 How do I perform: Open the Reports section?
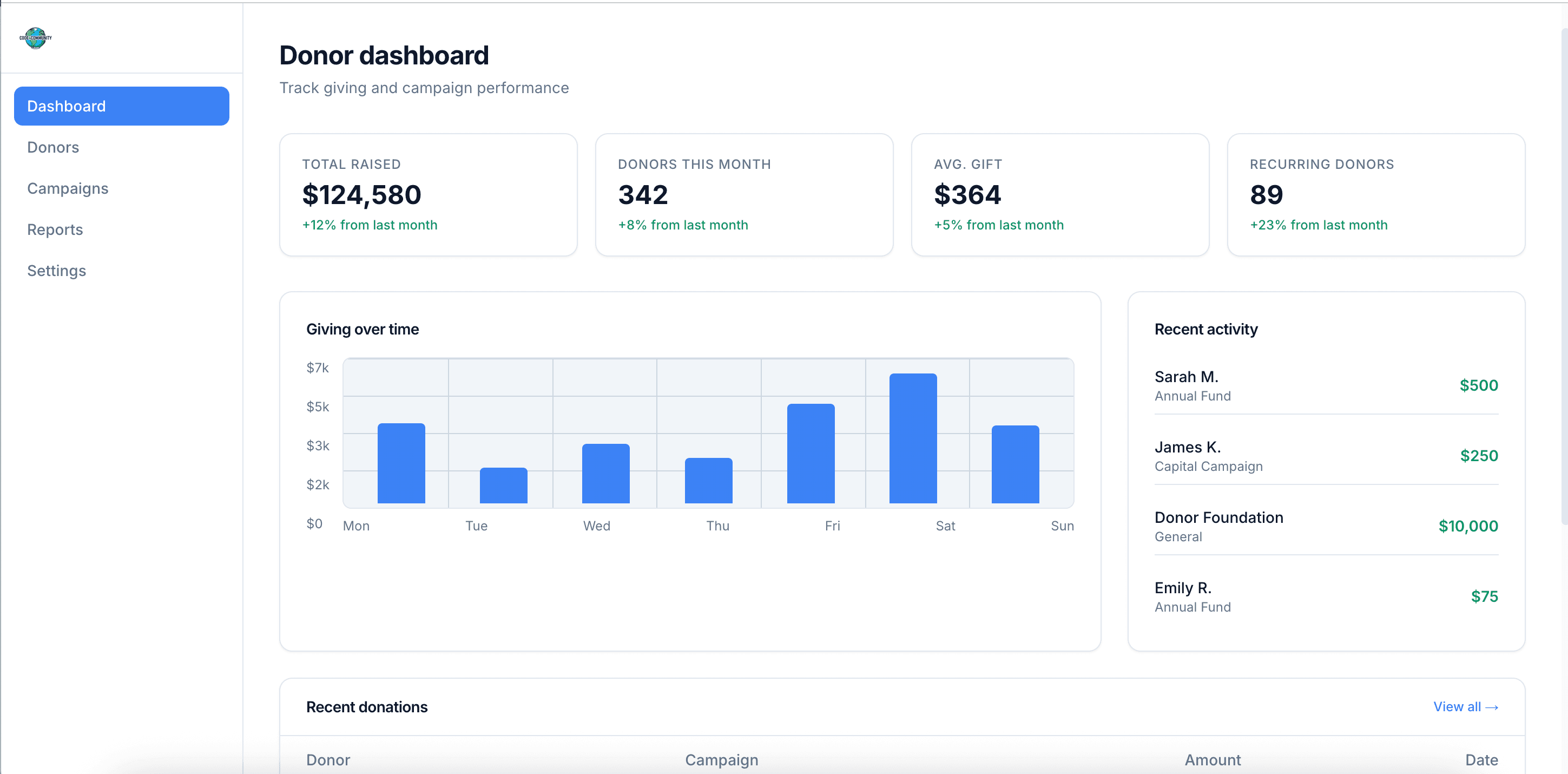[55, 229]
